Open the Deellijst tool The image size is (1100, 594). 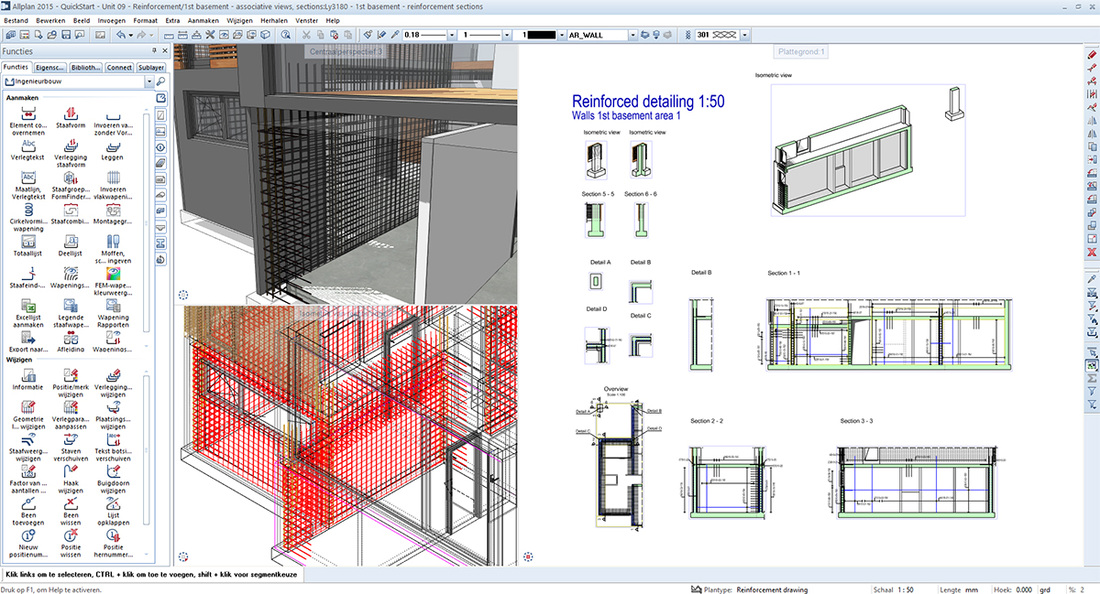pyautogui.click(x=70, y=245)
